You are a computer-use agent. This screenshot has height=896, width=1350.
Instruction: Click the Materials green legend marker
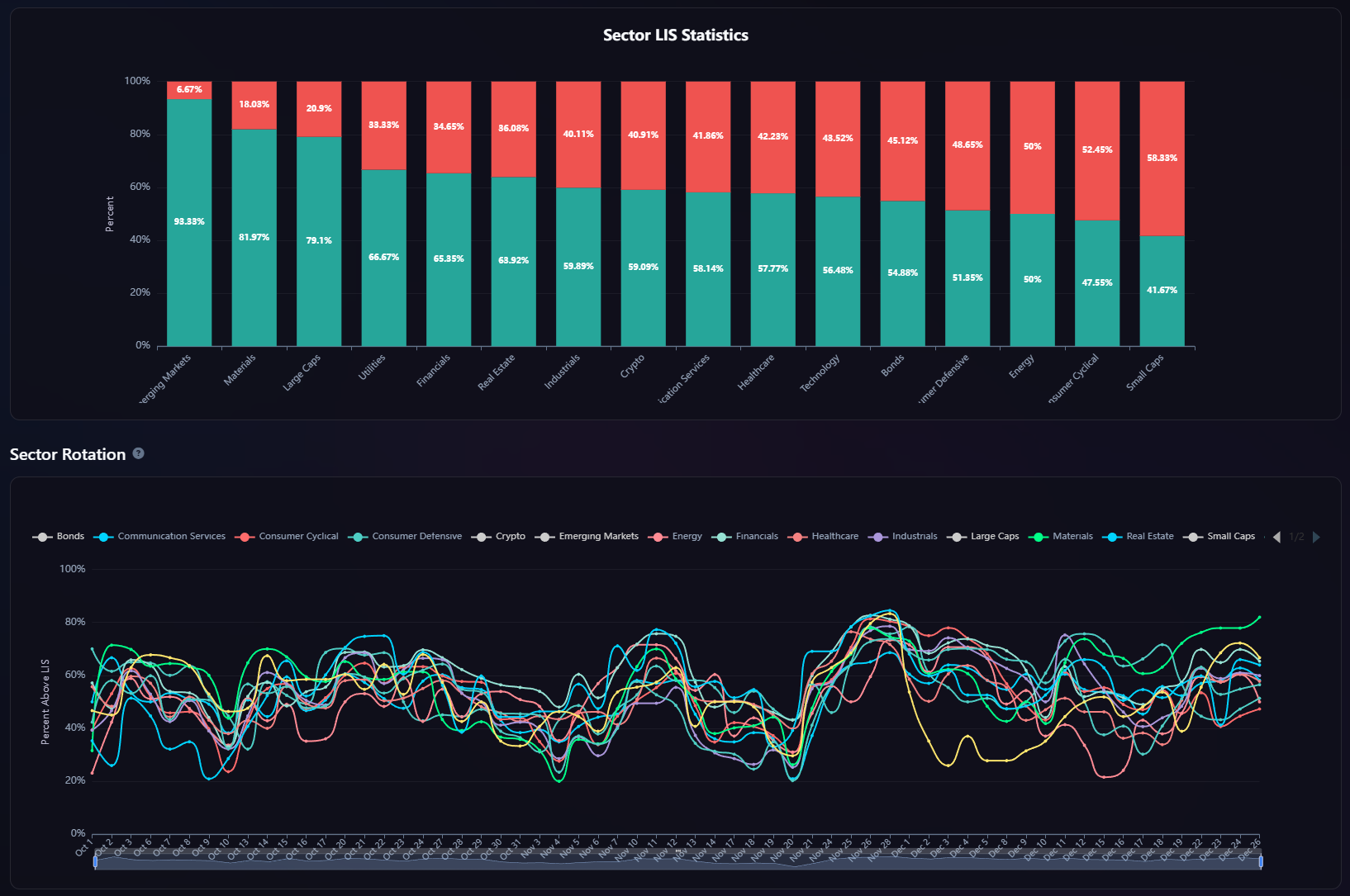[x=1039, y=537]
